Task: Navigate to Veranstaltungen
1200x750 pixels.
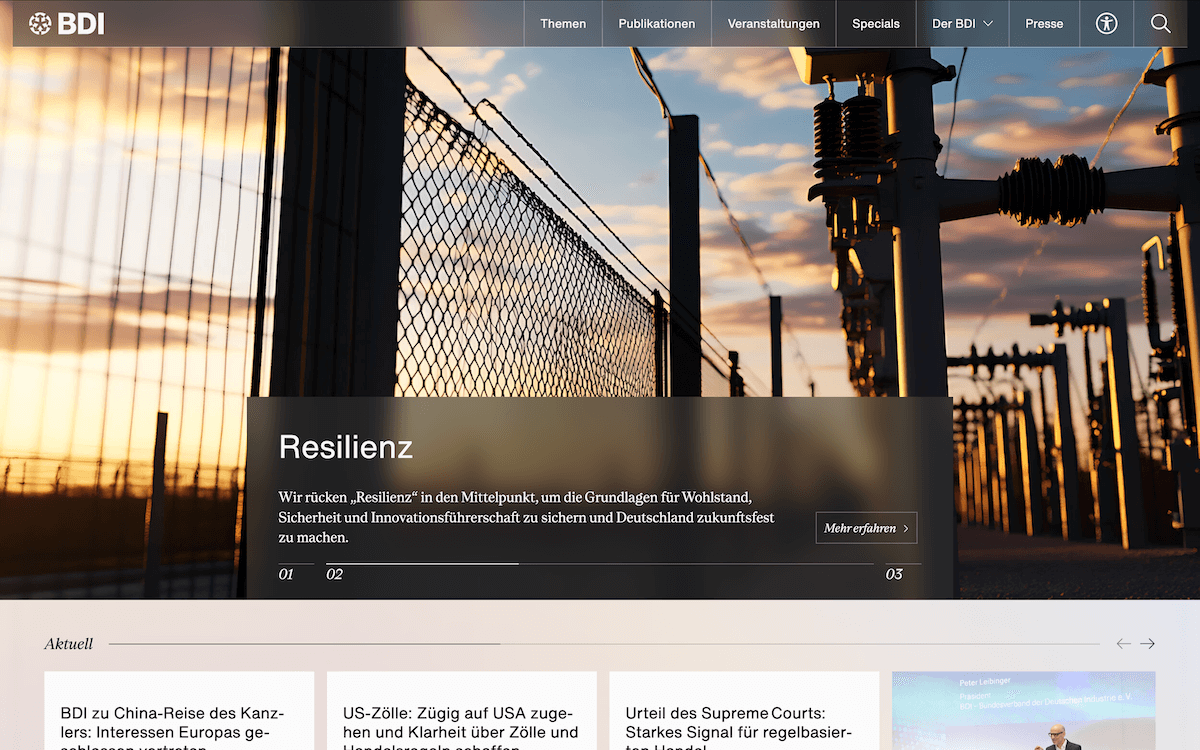Action: (x=773, y=24)
